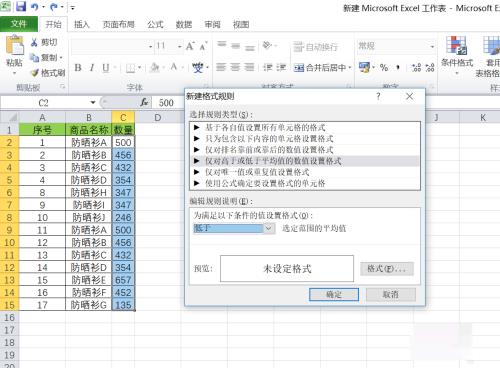Switch to the 插入 (Insert) tab
This screenshot has height=368, width=500.
(82, 24)
